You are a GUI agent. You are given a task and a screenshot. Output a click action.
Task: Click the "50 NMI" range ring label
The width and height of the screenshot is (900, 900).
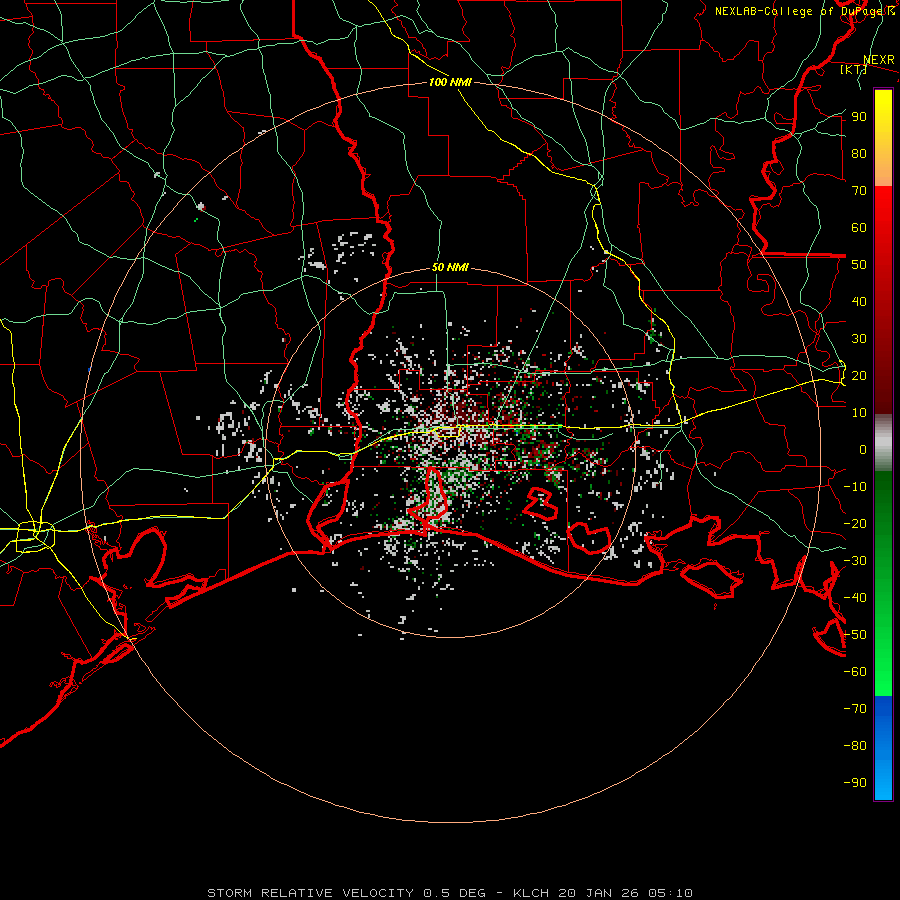(x=450, y=267)
